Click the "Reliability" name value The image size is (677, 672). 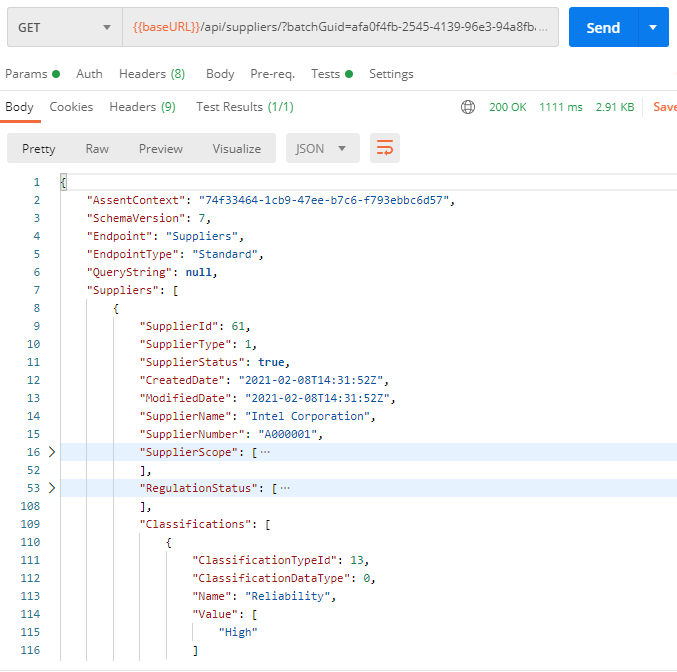point(288,596)
